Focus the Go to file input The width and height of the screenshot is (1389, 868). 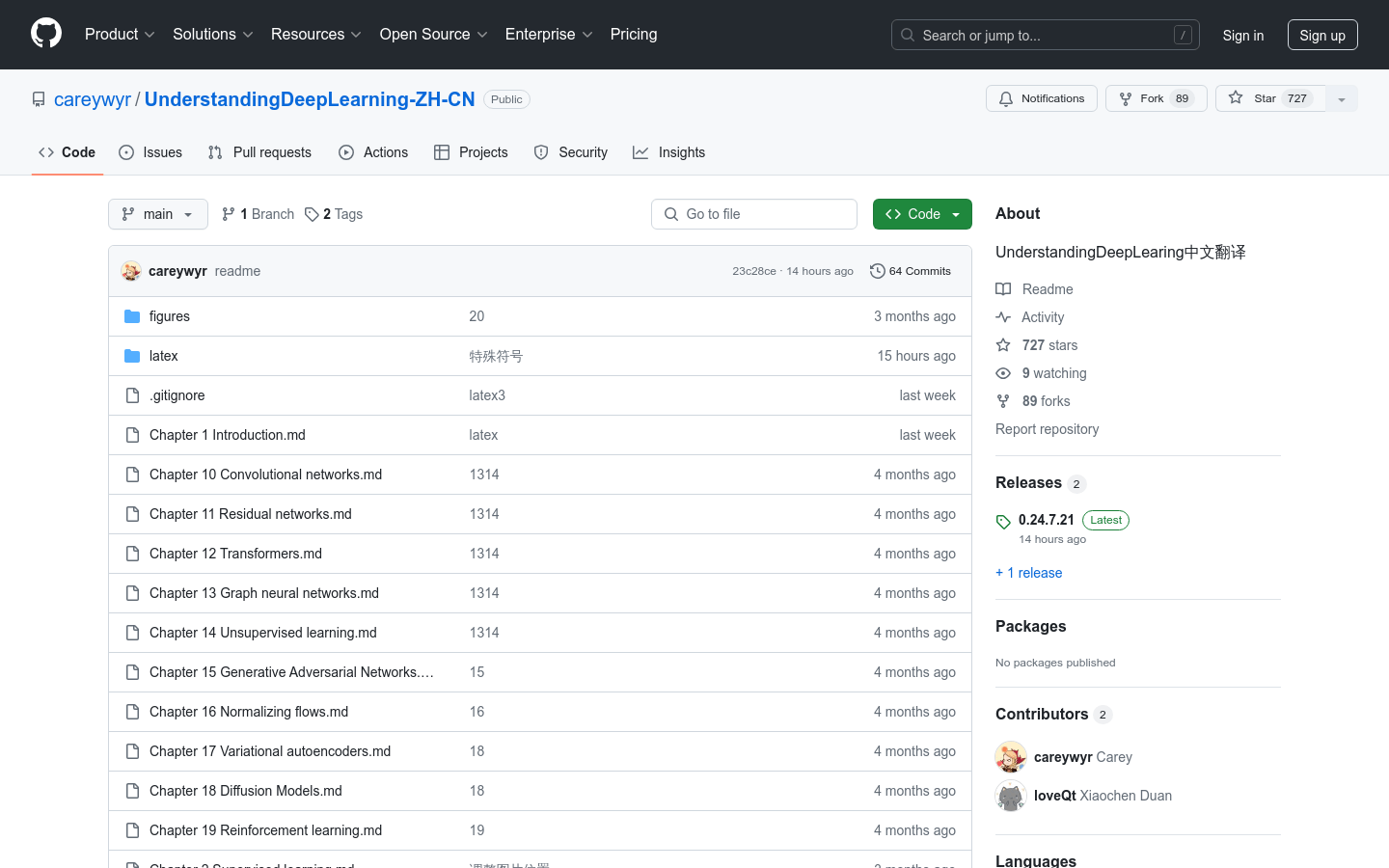[754, 214]
